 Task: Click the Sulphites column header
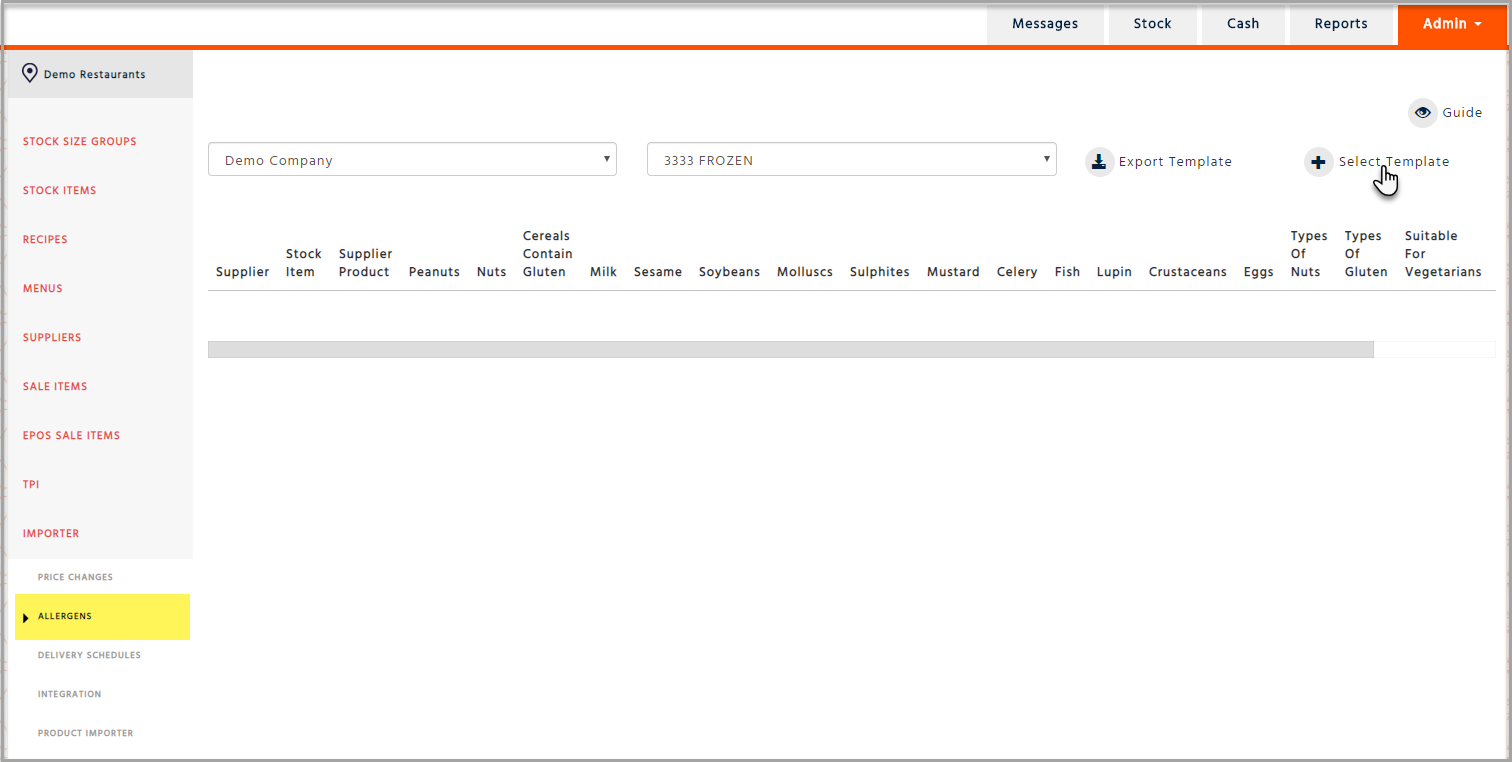pos(880,272)
